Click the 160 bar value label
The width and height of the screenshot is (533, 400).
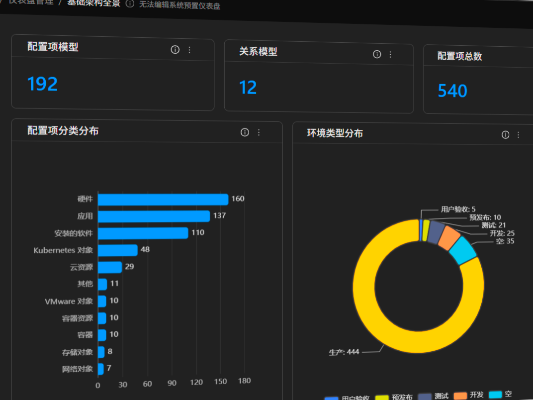pyautogui.click(x=238, y=199)
